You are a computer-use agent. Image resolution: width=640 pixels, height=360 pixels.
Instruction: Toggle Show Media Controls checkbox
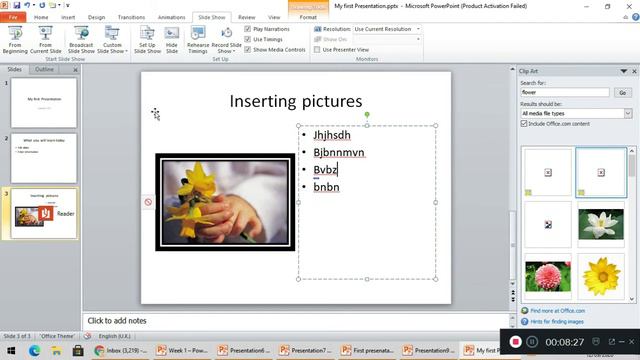[247, 49]
